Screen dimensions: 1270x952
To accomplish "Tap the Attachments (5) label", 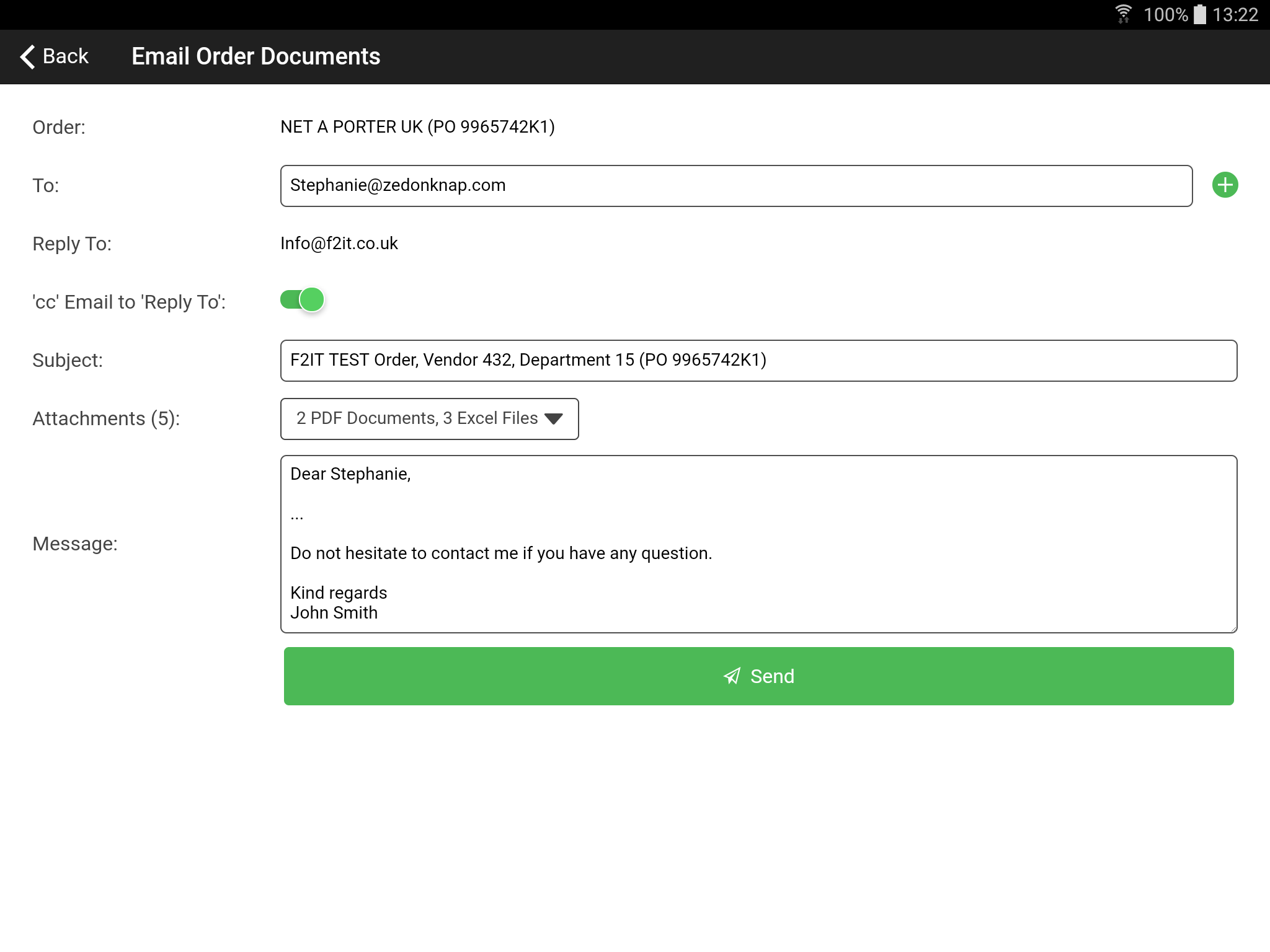I will (106, 419).
